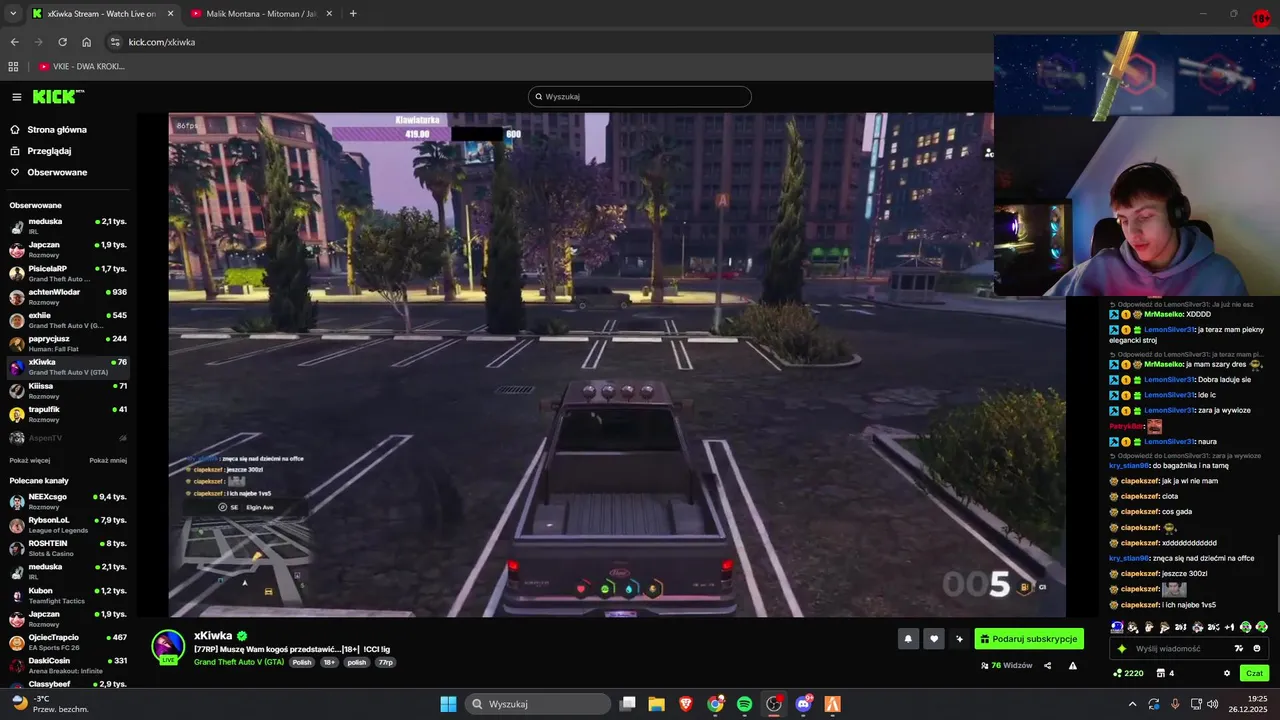
Task: Click the notification bell button
Action: [908, 639]
